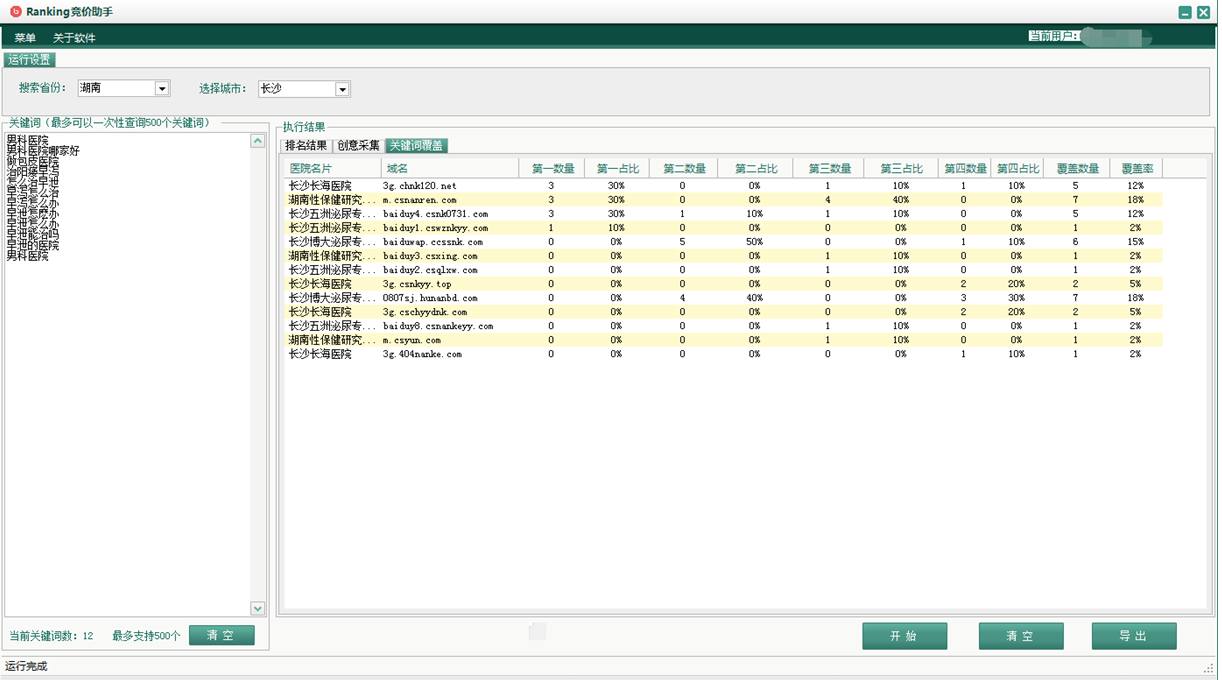Click the keyword list scroll-up arrow
This screenshot has width=1222, height=680.
[257, 141]
